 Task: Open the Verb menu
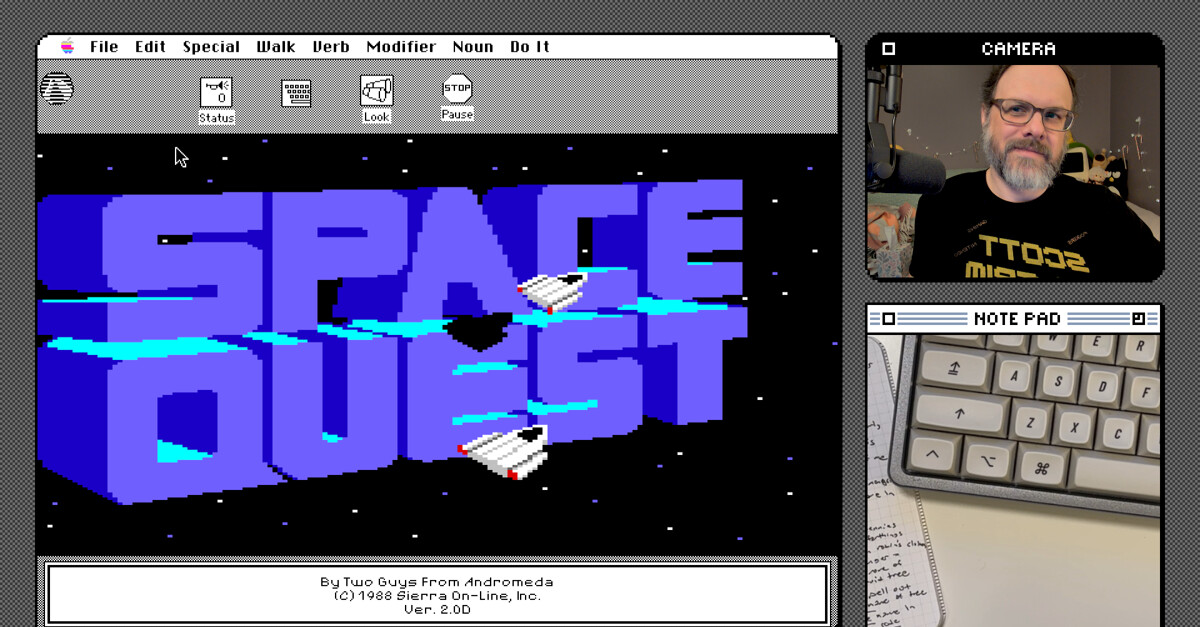[x=331, y=47]
